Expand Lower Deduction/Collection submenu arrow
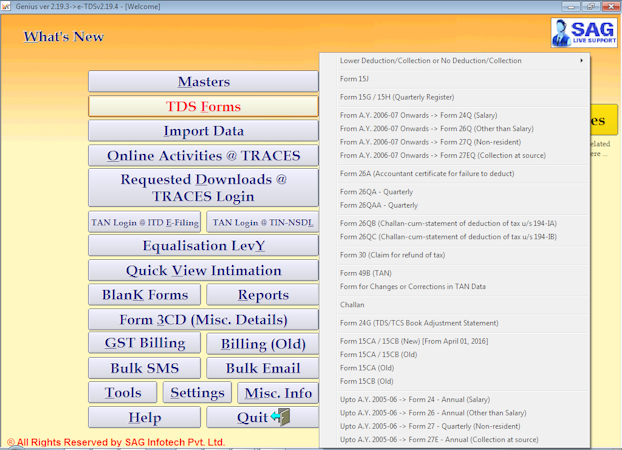 582,61
